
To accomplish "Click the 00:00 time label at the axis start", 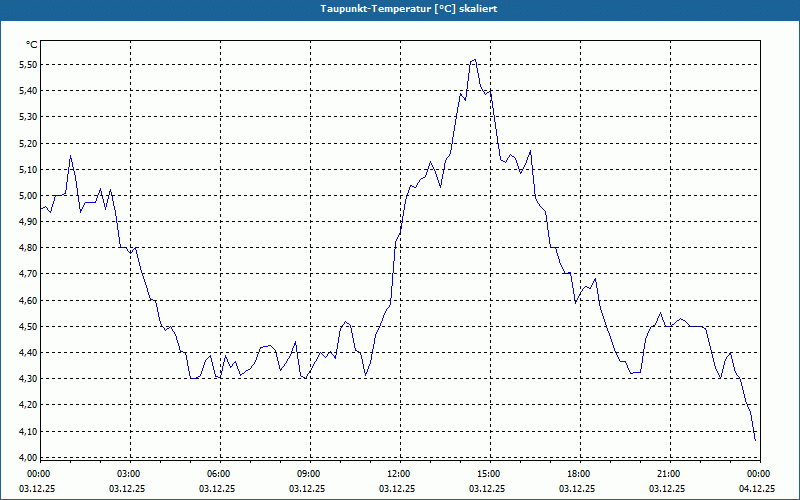I will pyautogui.click(x=38, y=474).
